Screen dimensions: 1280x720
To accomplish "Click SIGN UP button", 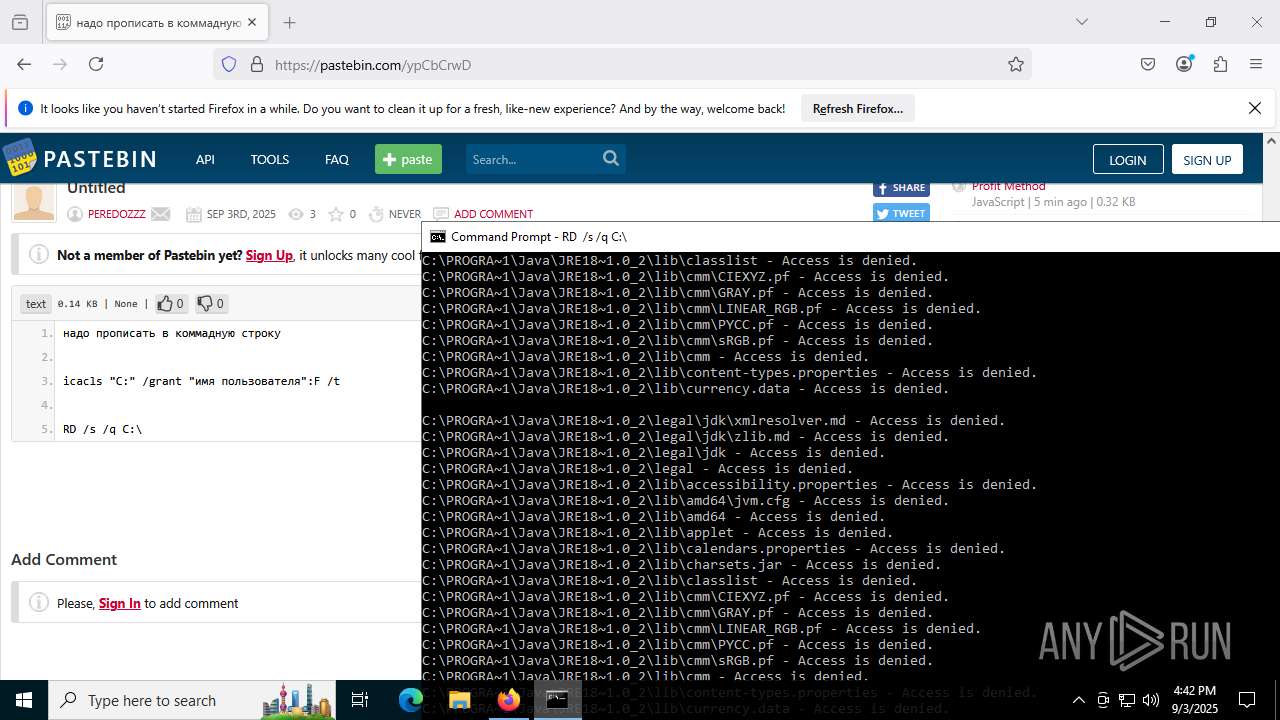I will tap(1207, 160).
